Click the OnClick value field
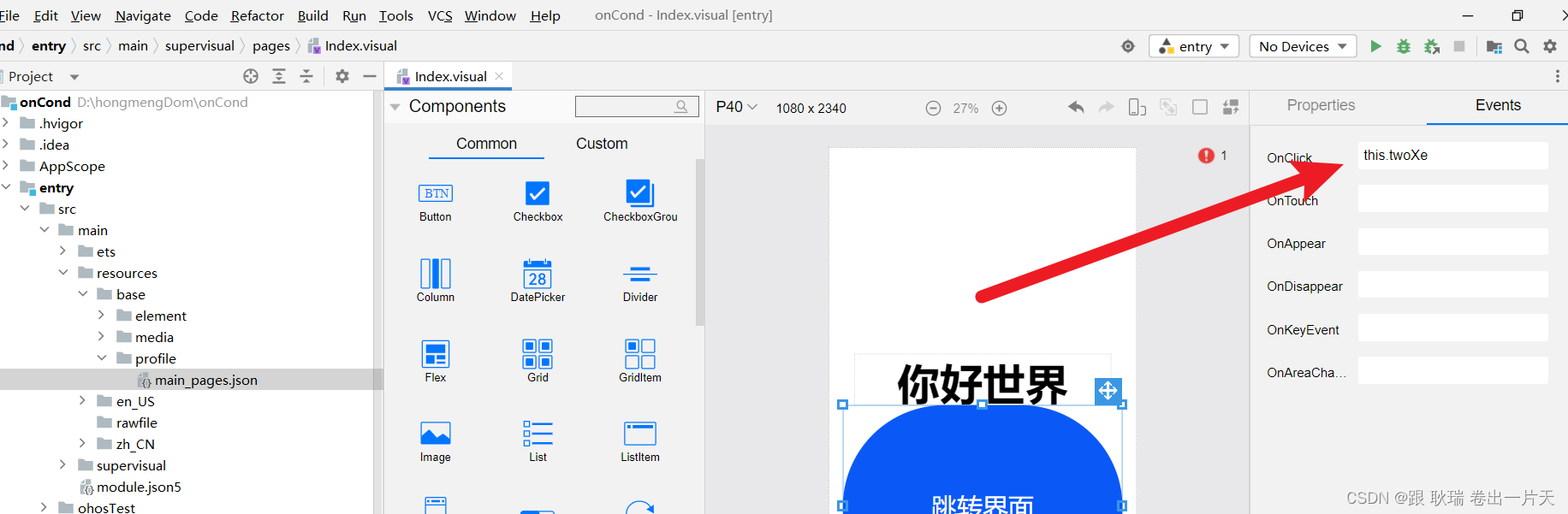Image resolution: width=1568 pixels, height=514 pixels. (x=1452, y=156)
